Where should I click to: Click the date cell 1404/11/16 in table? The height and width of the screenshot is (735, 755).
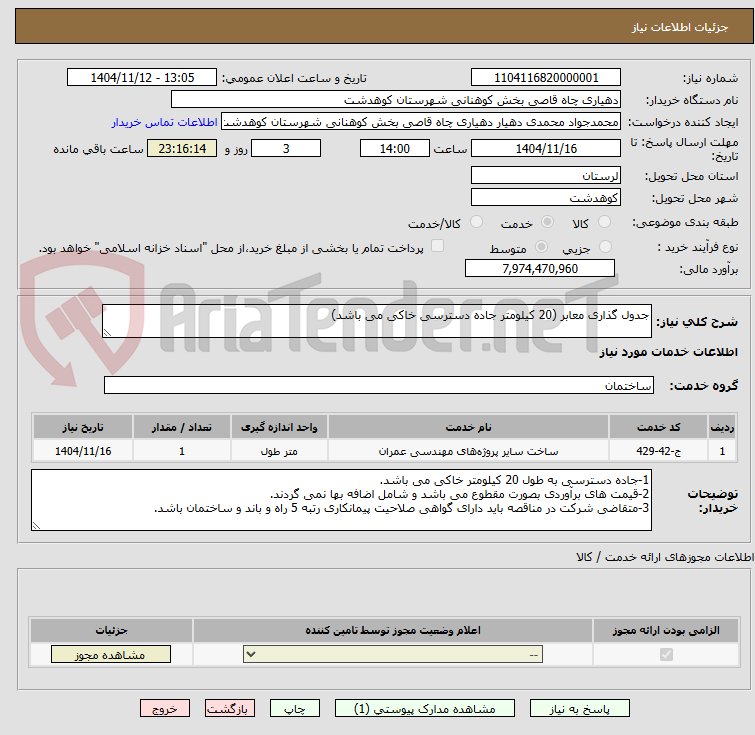click(x=83, y=451)
